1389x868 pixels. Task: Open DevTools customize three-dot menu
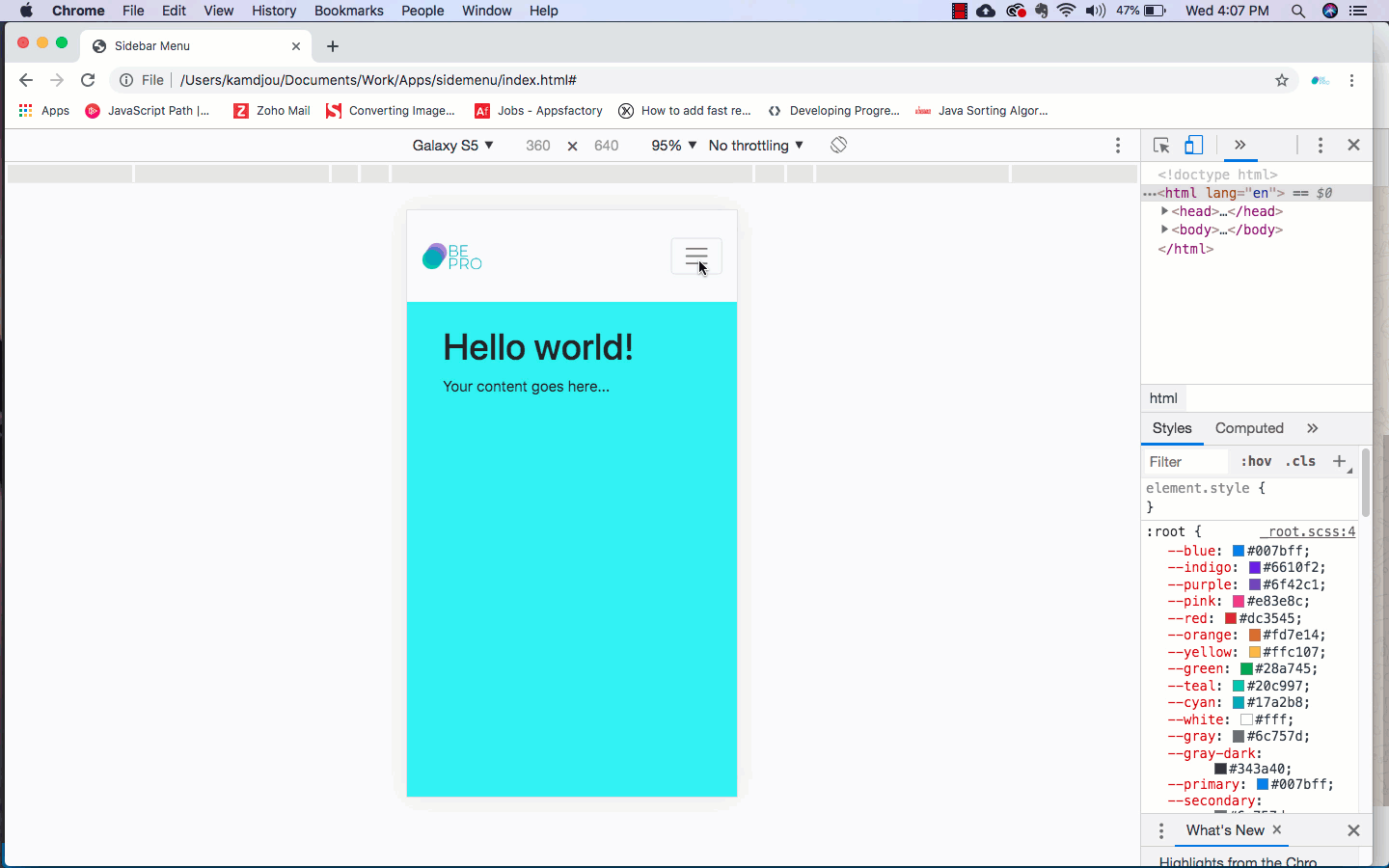1321,145
